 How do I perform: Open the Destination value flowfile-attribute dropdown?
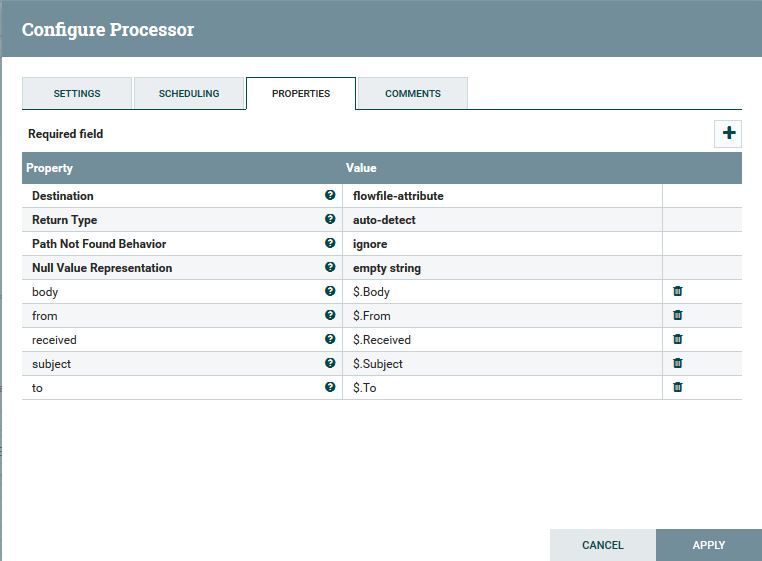(x=501, y=196)
